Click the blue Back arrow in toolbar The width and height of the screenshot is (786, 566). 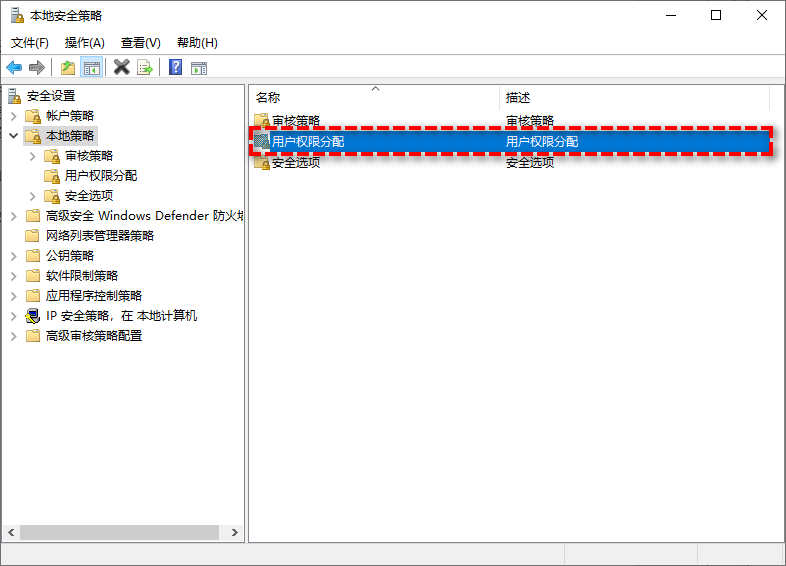(14, 67)
